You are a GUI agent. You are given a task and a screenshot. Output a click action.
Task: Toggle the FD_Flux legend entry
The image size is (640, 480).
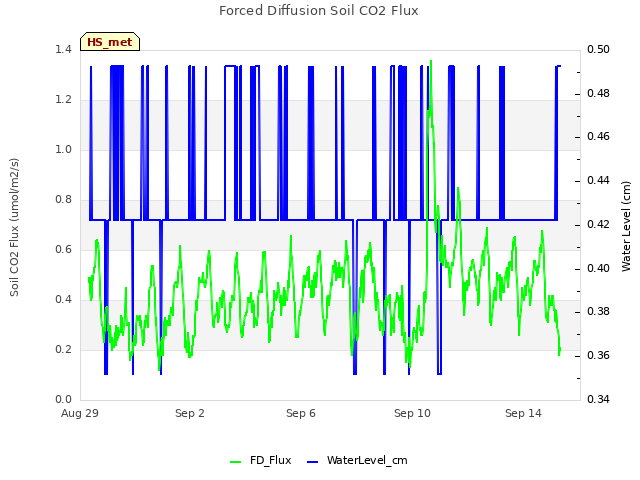(260, 460)
